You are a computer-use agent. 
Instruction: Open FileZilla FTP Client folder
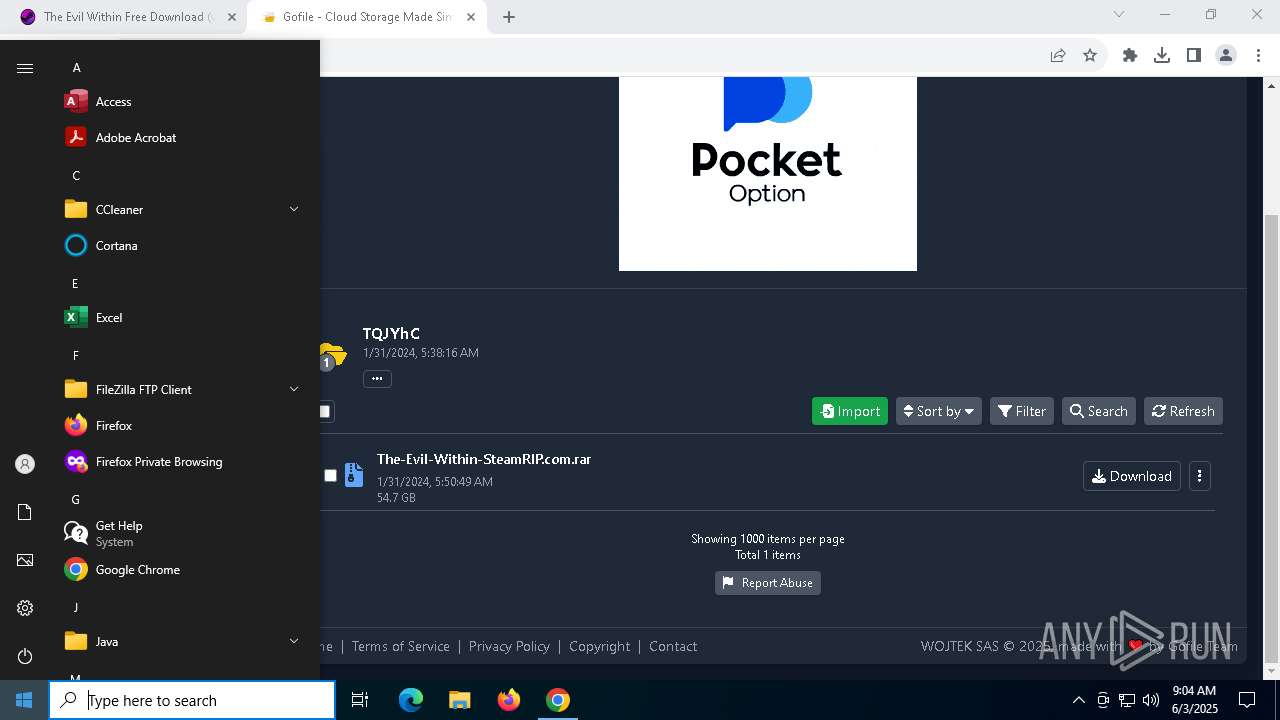pyautogui.click(x=180, y=390)
